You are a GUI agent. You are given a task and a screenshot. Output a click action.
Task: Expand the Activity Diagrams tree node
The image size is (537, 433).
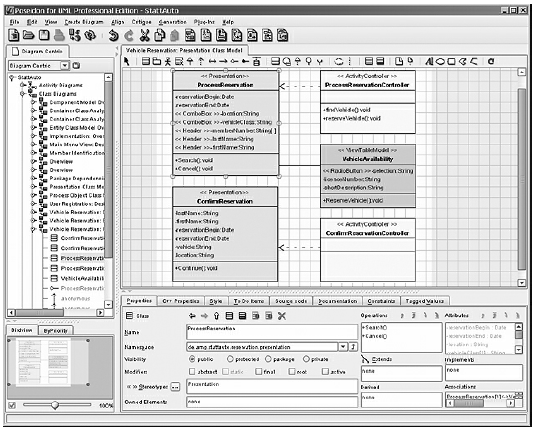point(23,85)
